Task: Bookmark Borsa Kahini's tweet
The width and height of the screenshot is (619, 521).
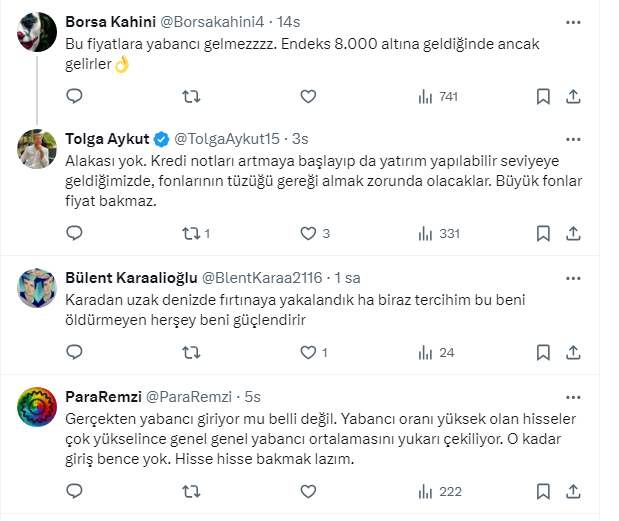Action: click(543, 97)
